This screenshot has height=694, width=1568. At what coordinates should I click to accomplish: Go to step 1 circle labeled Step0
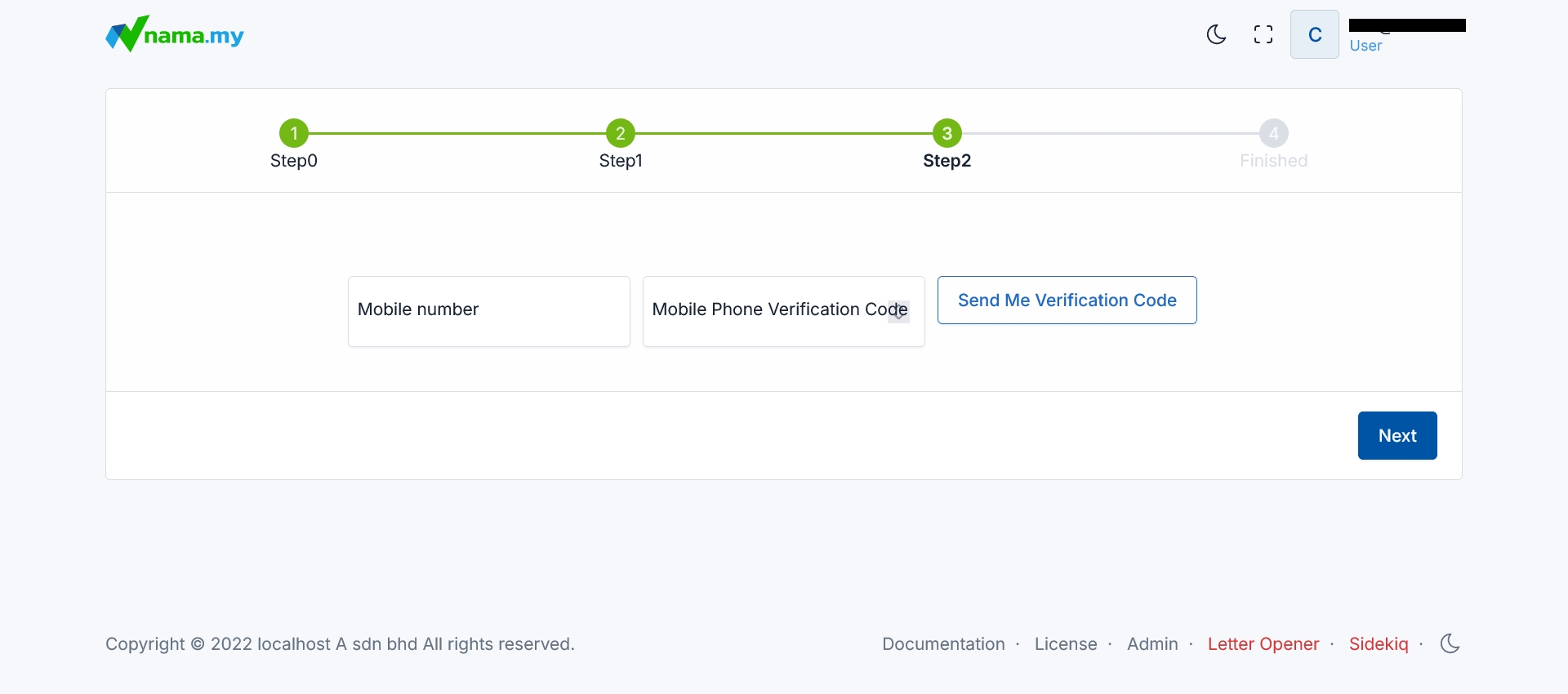(294, 133)
